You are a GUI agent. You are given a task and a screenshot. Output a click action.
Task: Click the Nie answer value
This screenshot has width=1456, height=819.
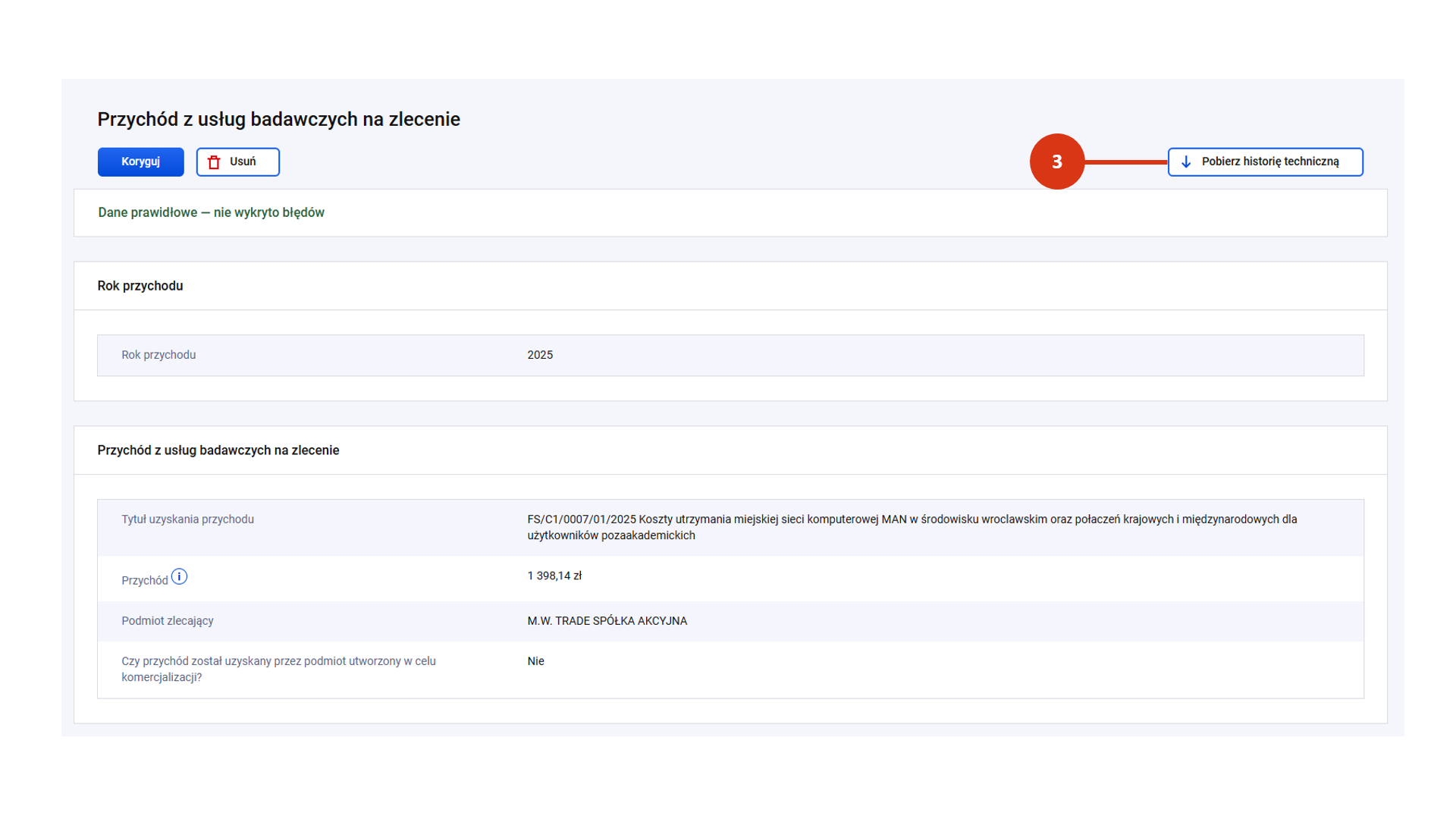pyautogui.click(x=535, y=661)
